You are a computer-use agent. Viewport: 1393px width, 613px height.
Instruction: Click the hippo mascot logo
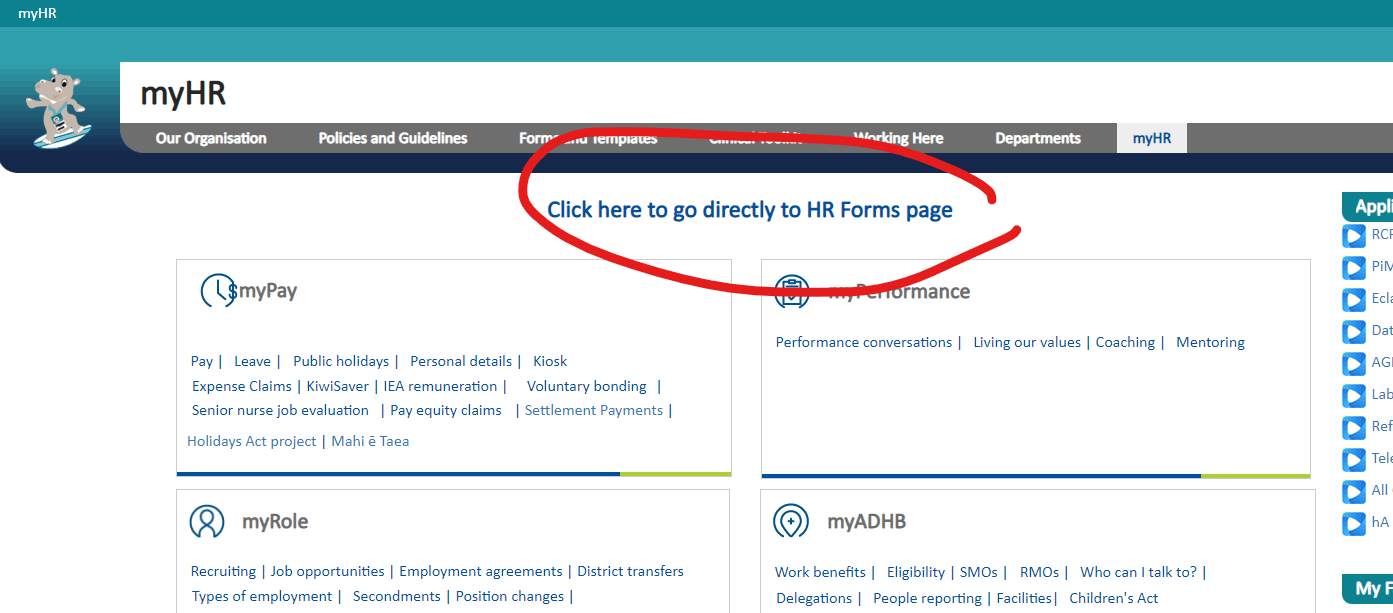[58, 108]
